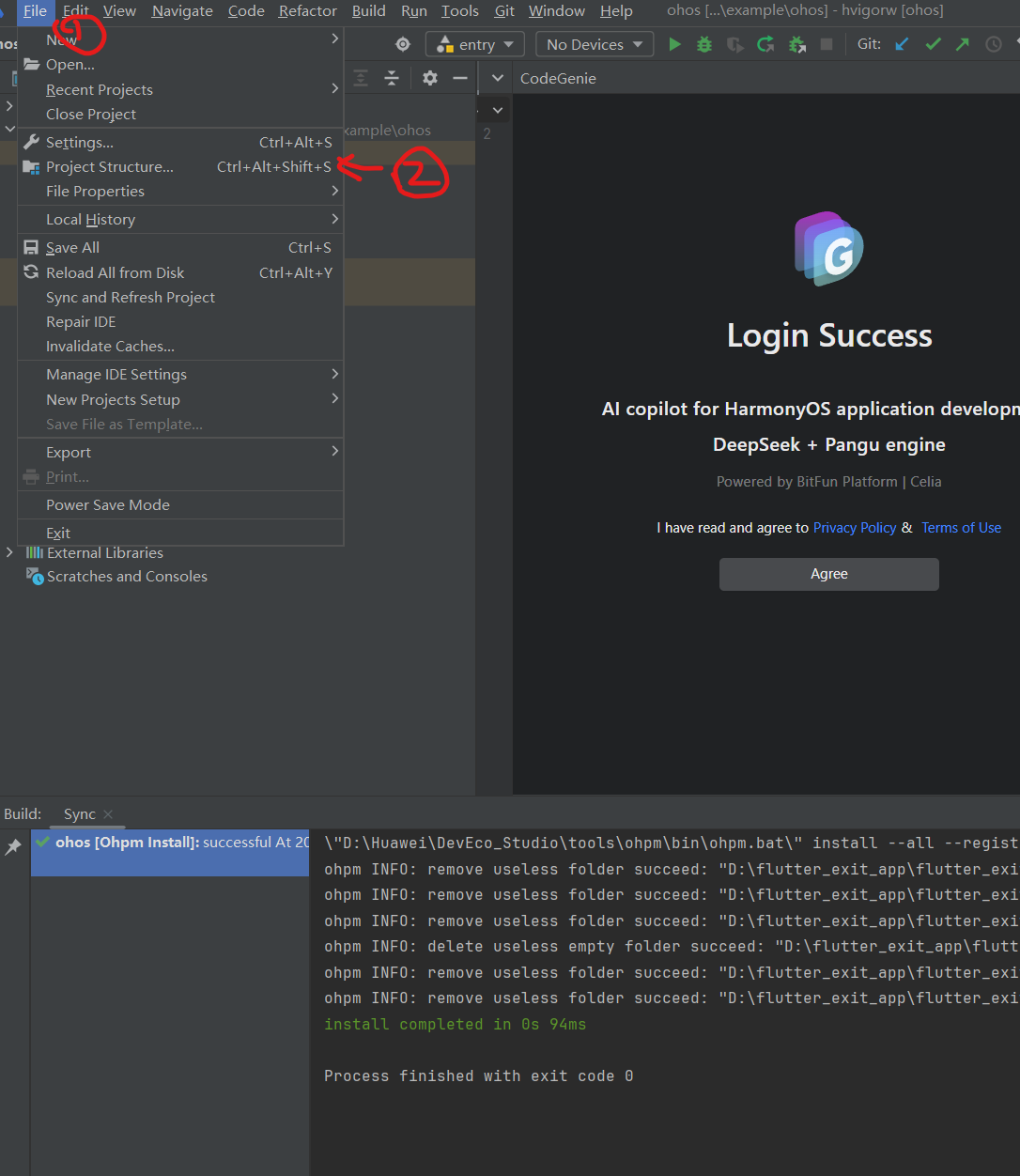The image size is (1020, 1176).
Task: Open the View menu
Action: (x=119, y=10)
